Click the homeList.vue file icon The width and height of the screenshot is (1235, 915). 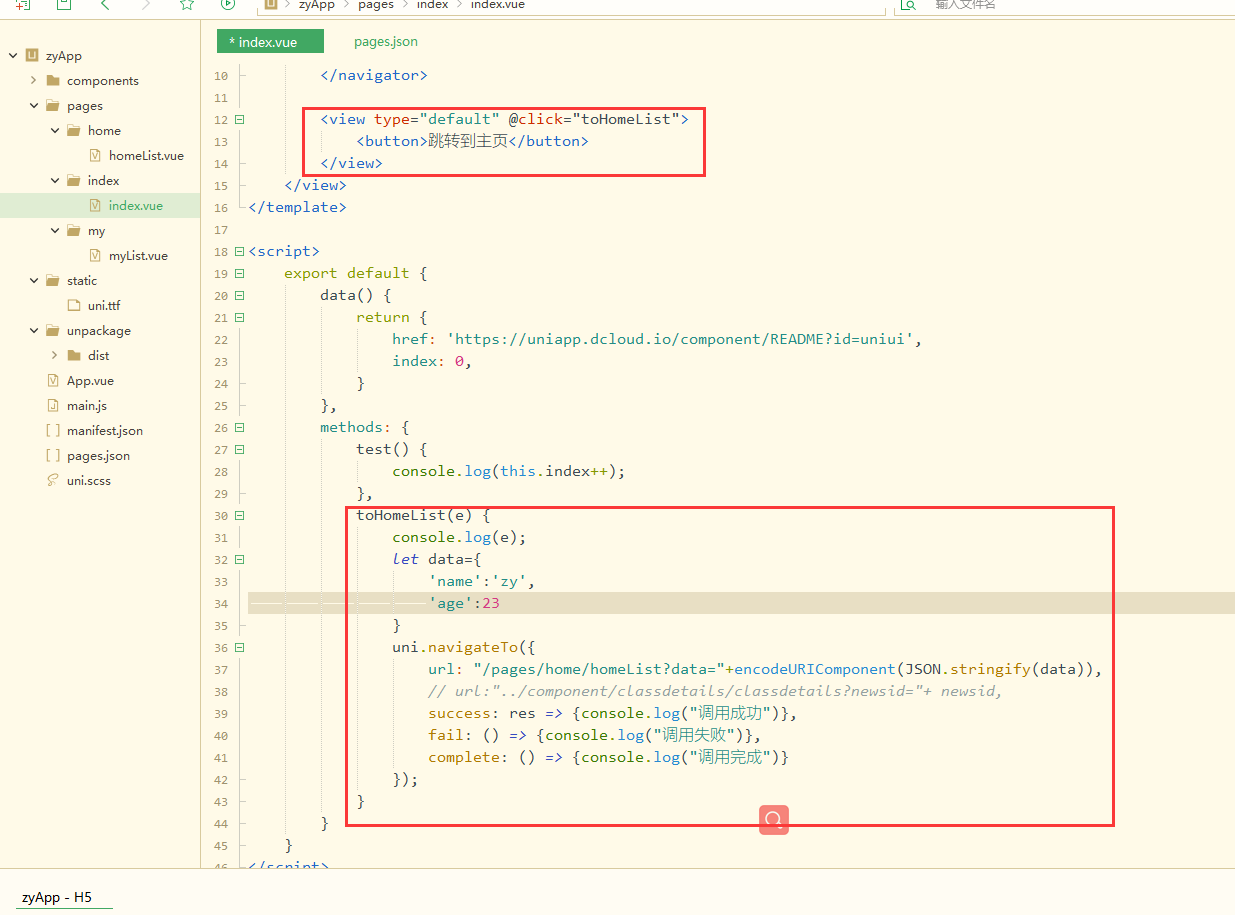95,156
